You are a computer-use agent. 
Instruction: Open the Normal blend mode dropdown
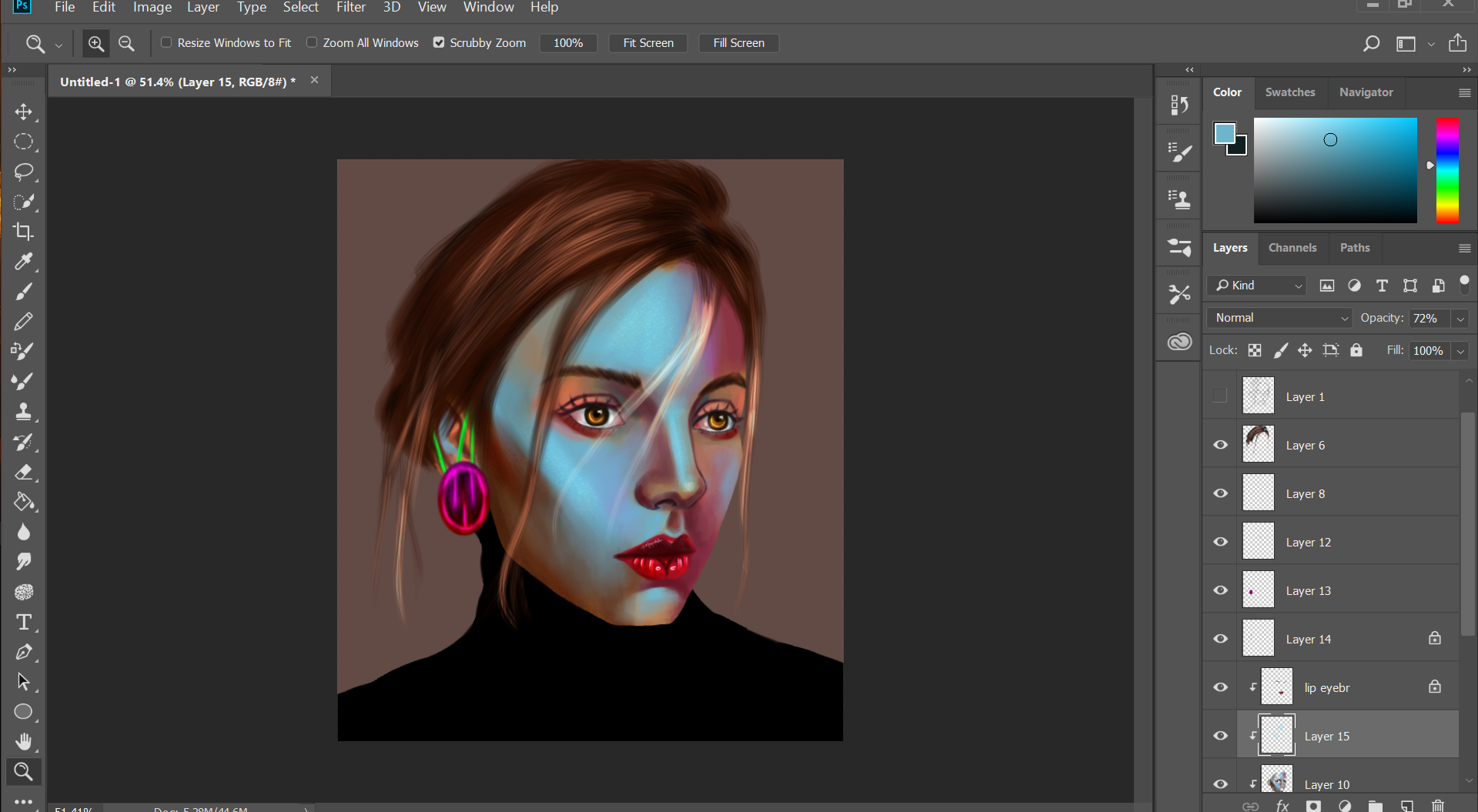(1279, 318)
